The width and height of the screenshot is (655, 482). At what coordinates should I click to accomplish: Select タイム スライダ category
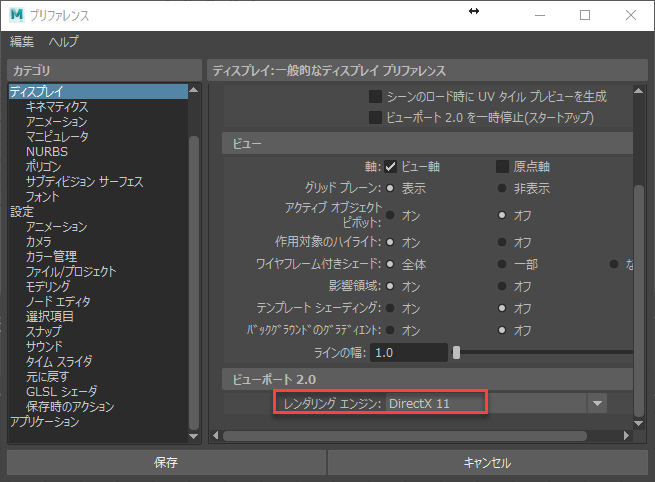click(x=59, y=362)
